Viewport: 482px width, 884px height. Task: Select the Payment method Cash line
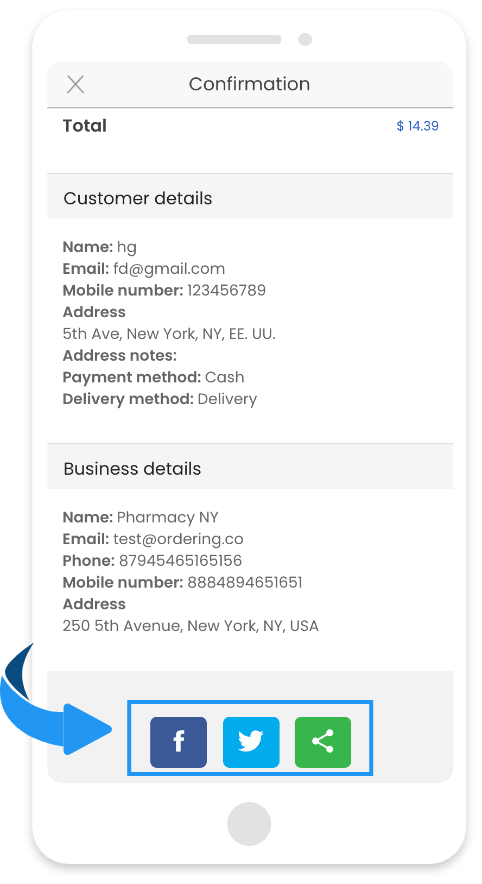[x=153, y=377]
